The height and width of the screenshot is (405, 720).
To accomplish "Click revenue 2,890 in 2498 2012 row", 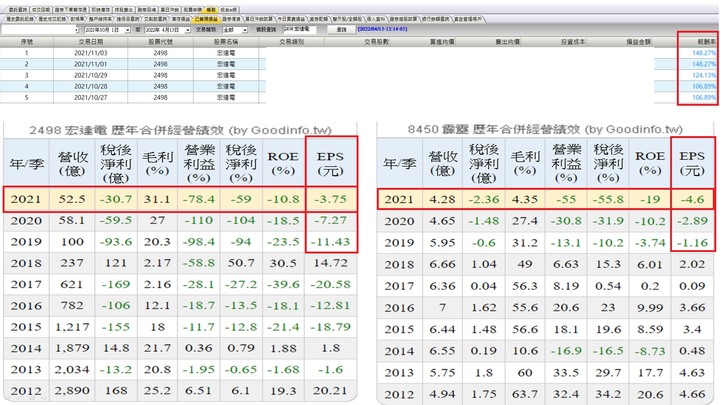I will pos(72,391).
